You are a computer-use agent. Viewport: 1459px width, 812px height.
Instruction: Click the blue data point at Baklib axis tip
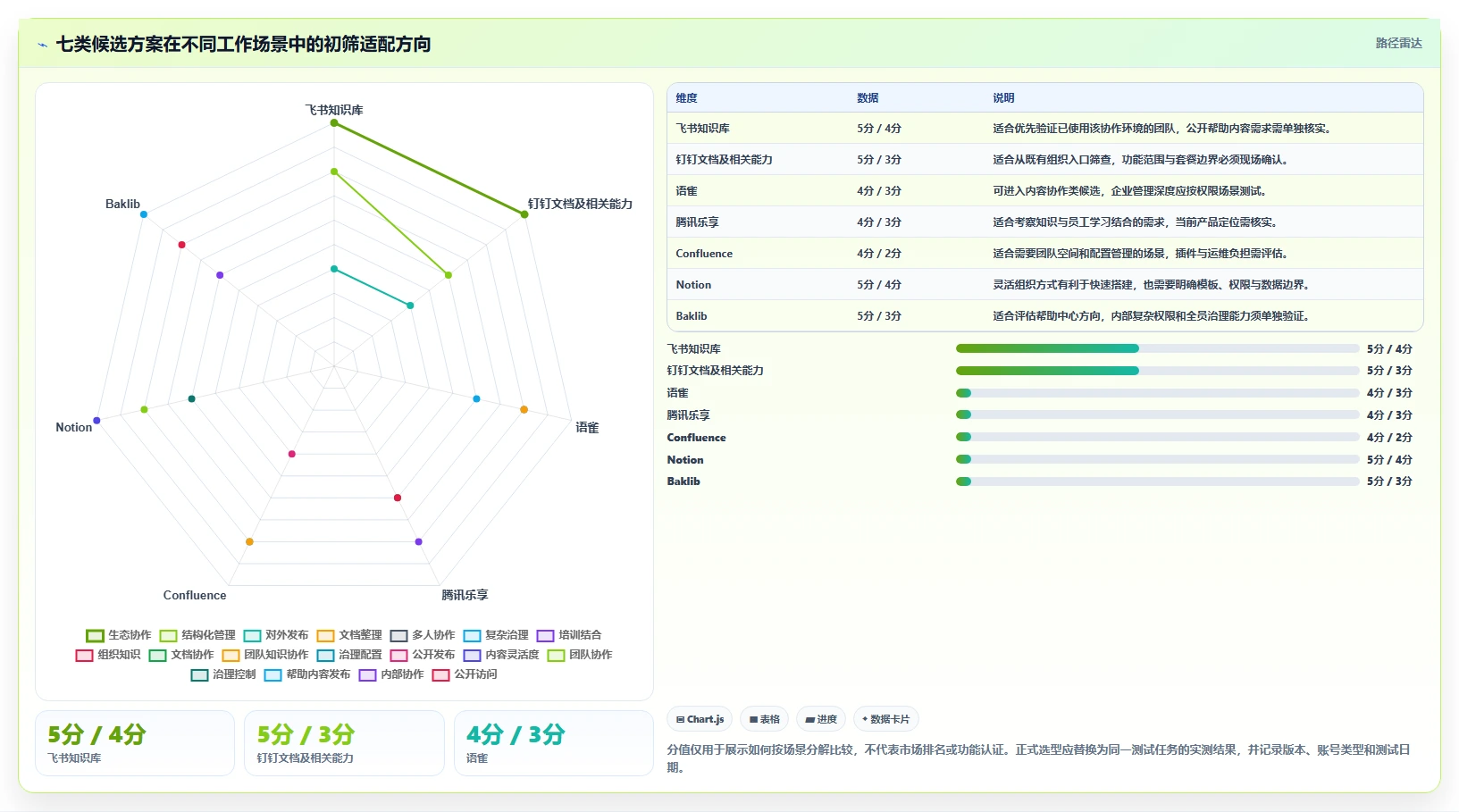pyautogui.click(x=143, y=214)
